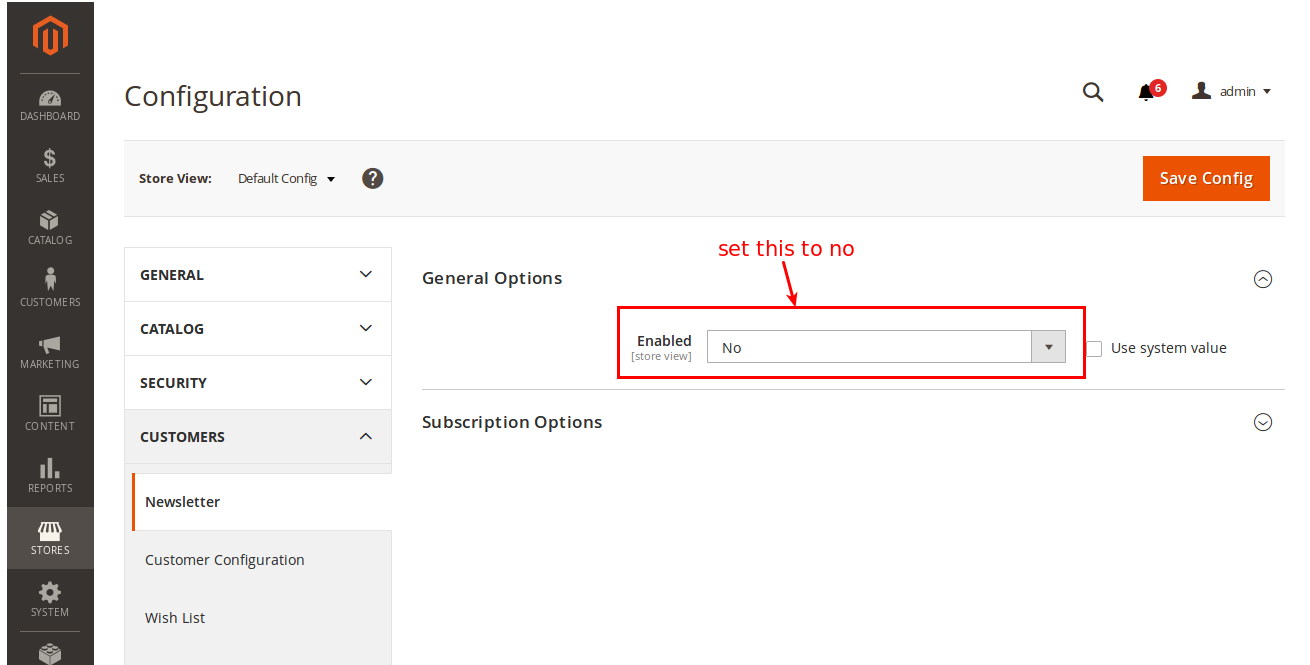Expand the Subscription Options section

click(x=1263, y=422)
